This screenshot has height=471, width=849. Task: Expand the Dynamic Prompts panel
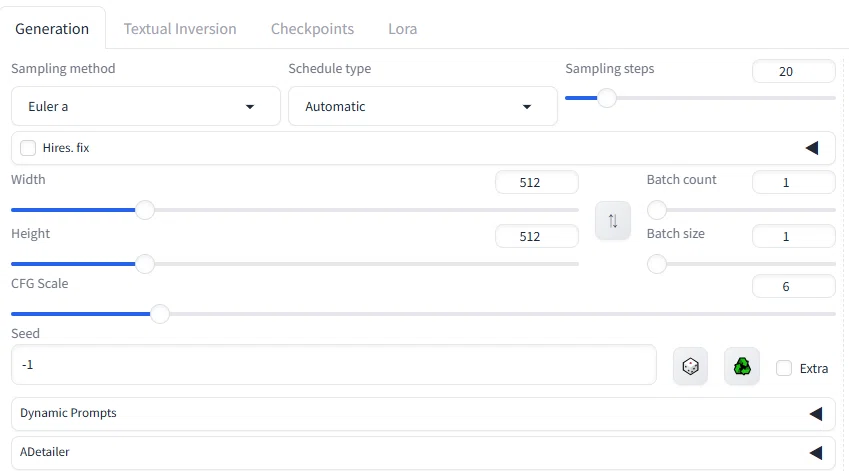[x=423, y=414]
